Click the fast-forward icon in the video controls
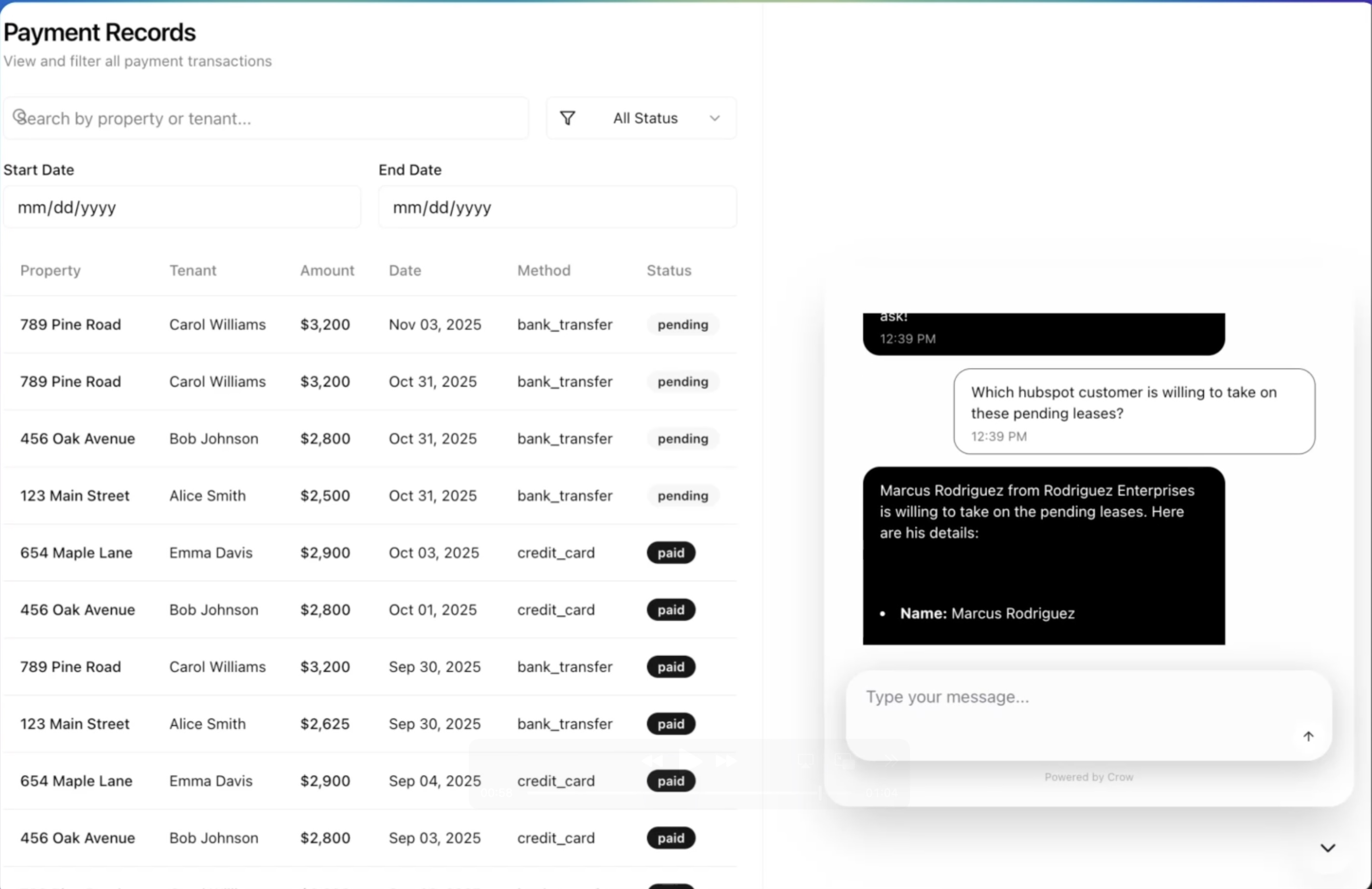Viewport: 1372px width, 889px height. [726, 761]
